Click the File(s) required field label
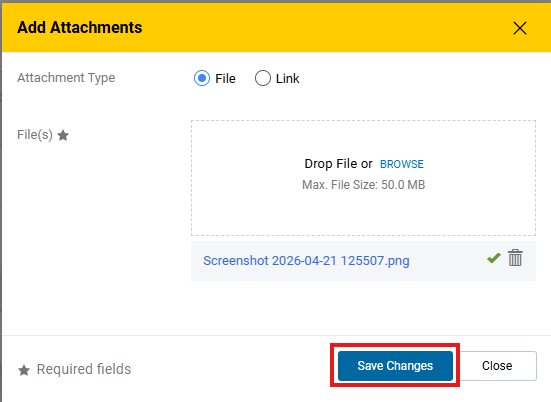Image resolution: width=551 pixels, height=402 pixels. coord(43,135)
